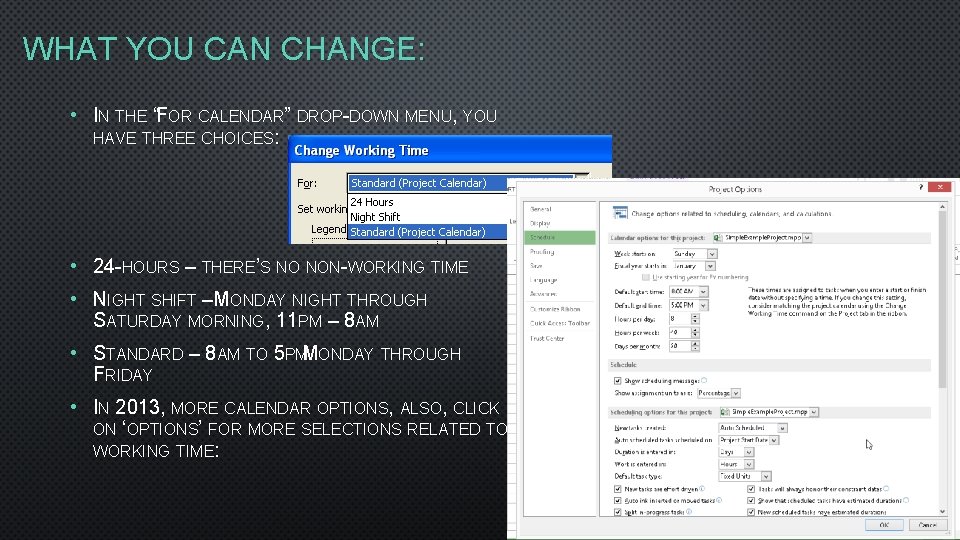The height and width of the screenshot is (540, 960).
Task: Click the Change Working Time title bar
Action: pos(450,150)
